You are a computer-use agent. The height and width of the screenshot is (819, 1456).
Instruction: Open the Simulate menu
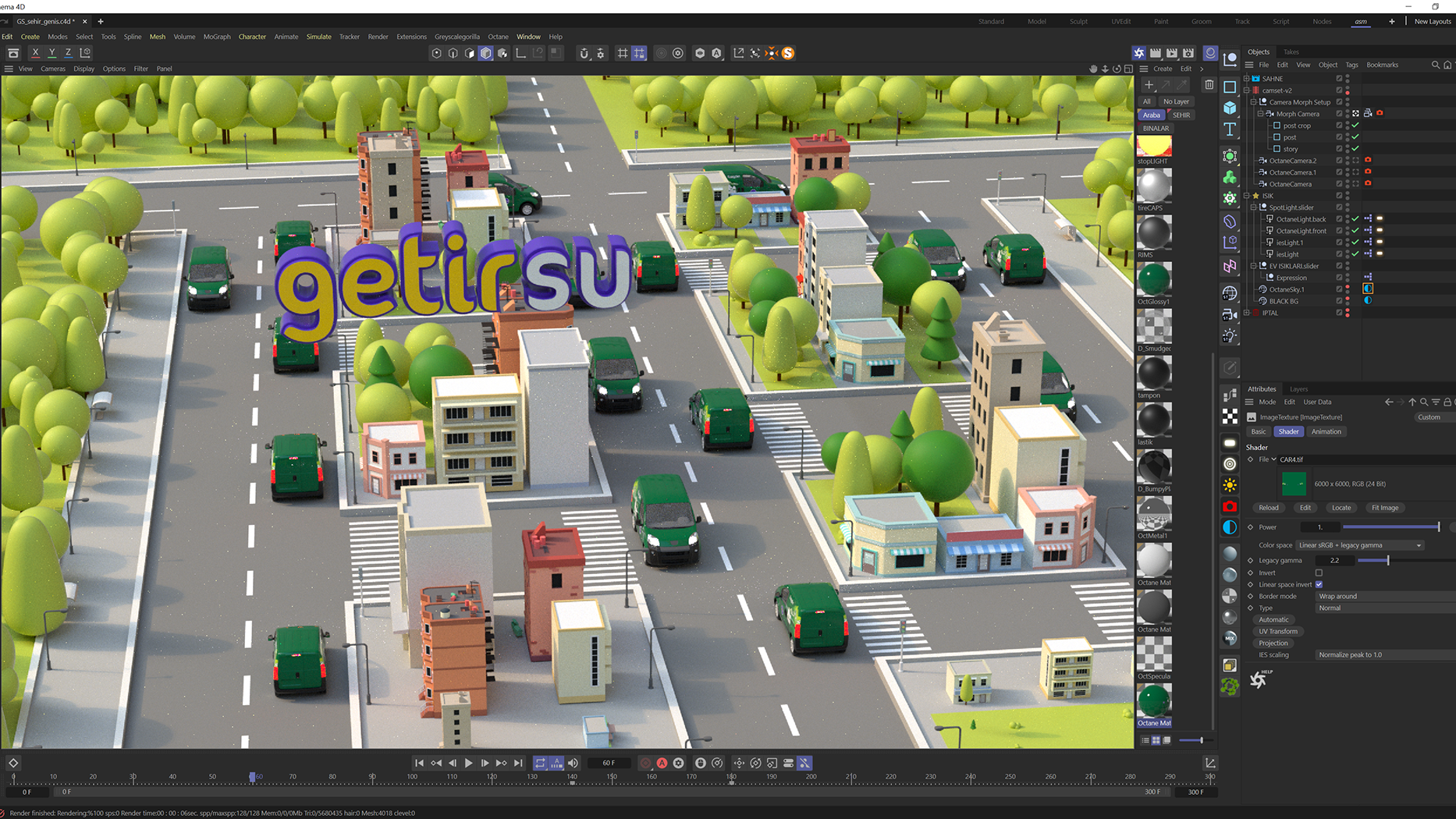tap(318, 37)
